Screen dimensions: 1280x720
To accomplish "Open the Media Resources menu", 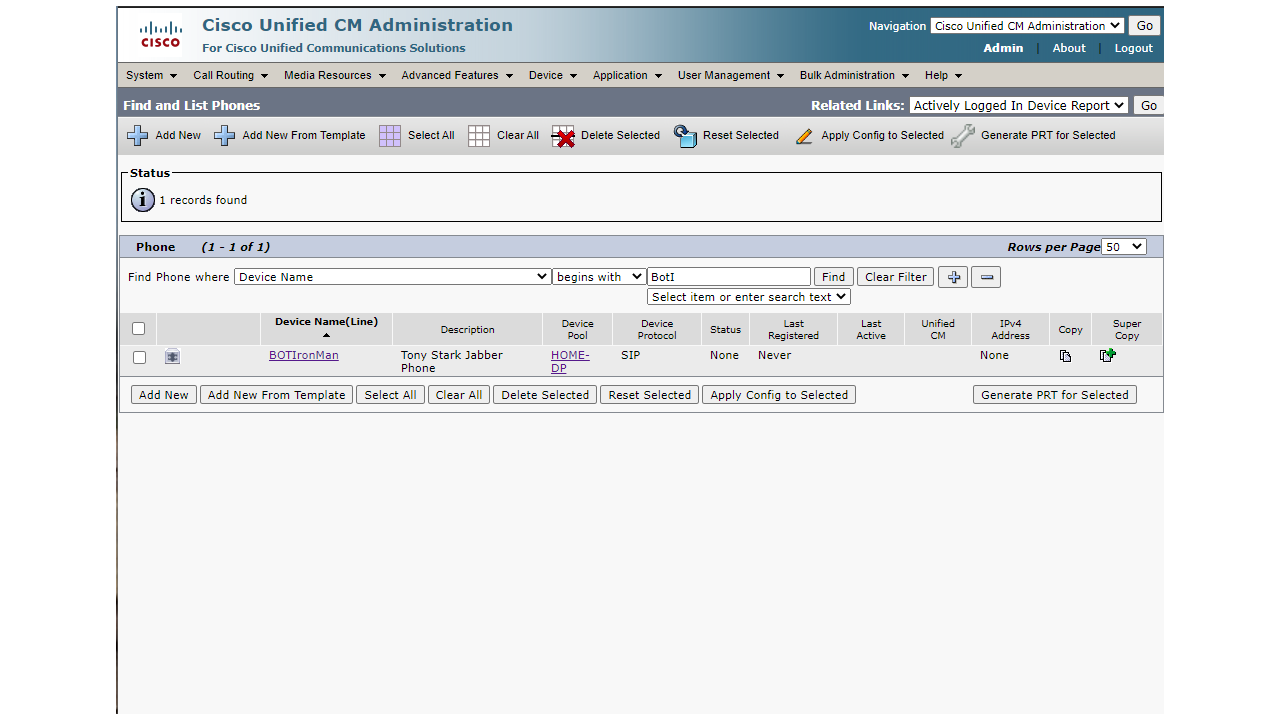I will click(x=335, y=75).
